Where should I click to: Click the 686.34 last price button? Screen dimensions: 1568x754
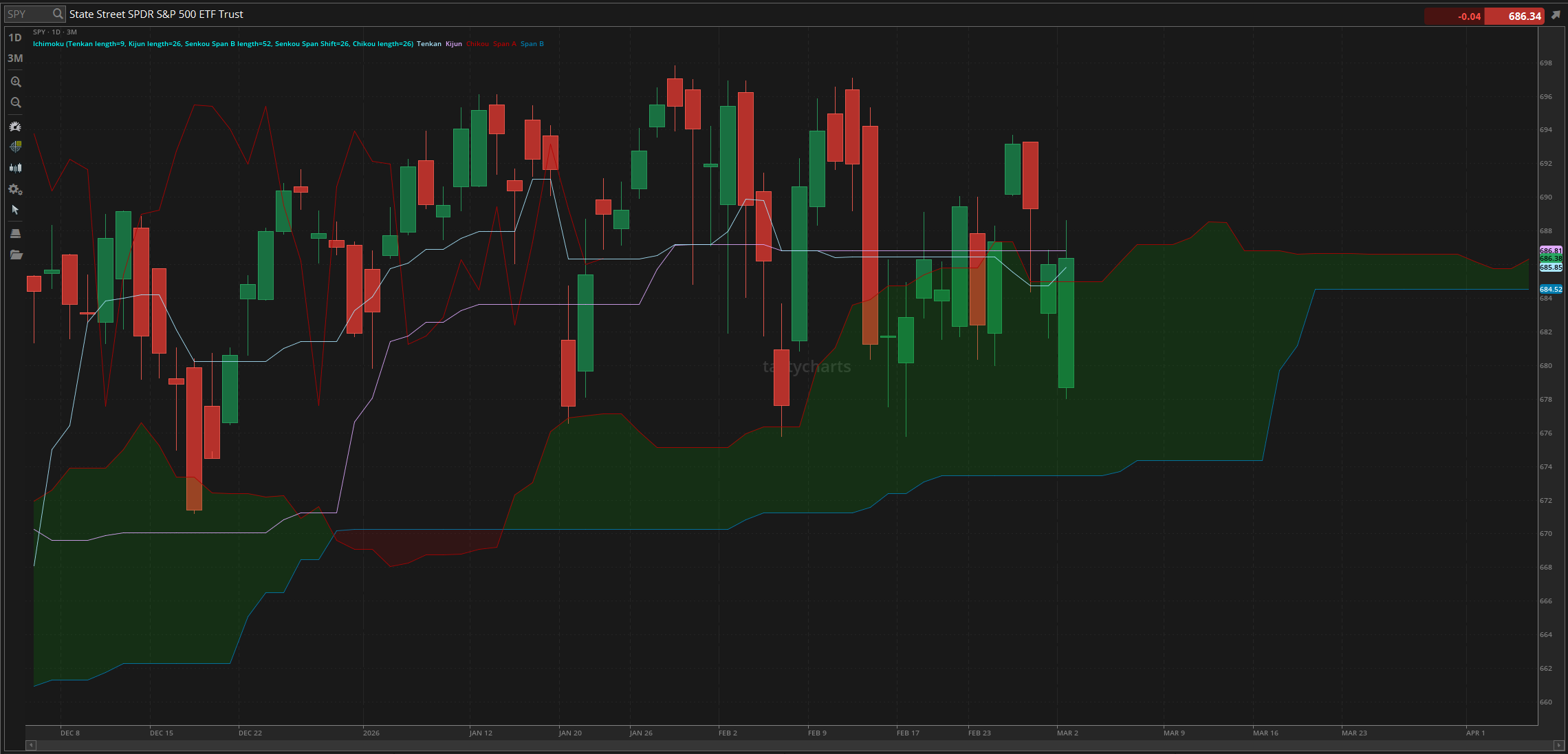[1515, 16]
